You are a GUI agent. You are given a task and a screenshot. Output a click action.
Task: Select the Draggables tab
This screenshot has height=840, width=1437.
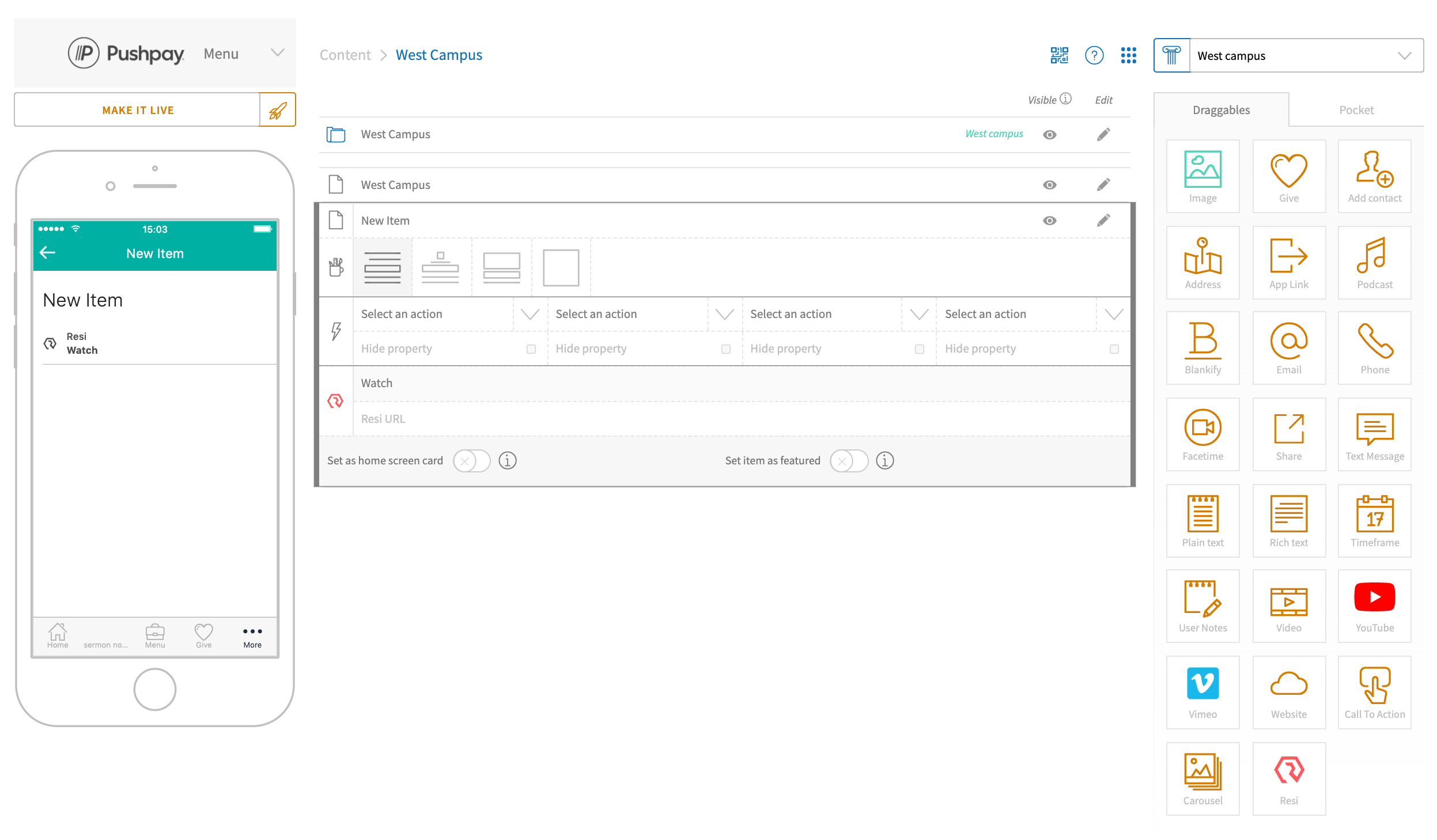(x=1220, y=110)
